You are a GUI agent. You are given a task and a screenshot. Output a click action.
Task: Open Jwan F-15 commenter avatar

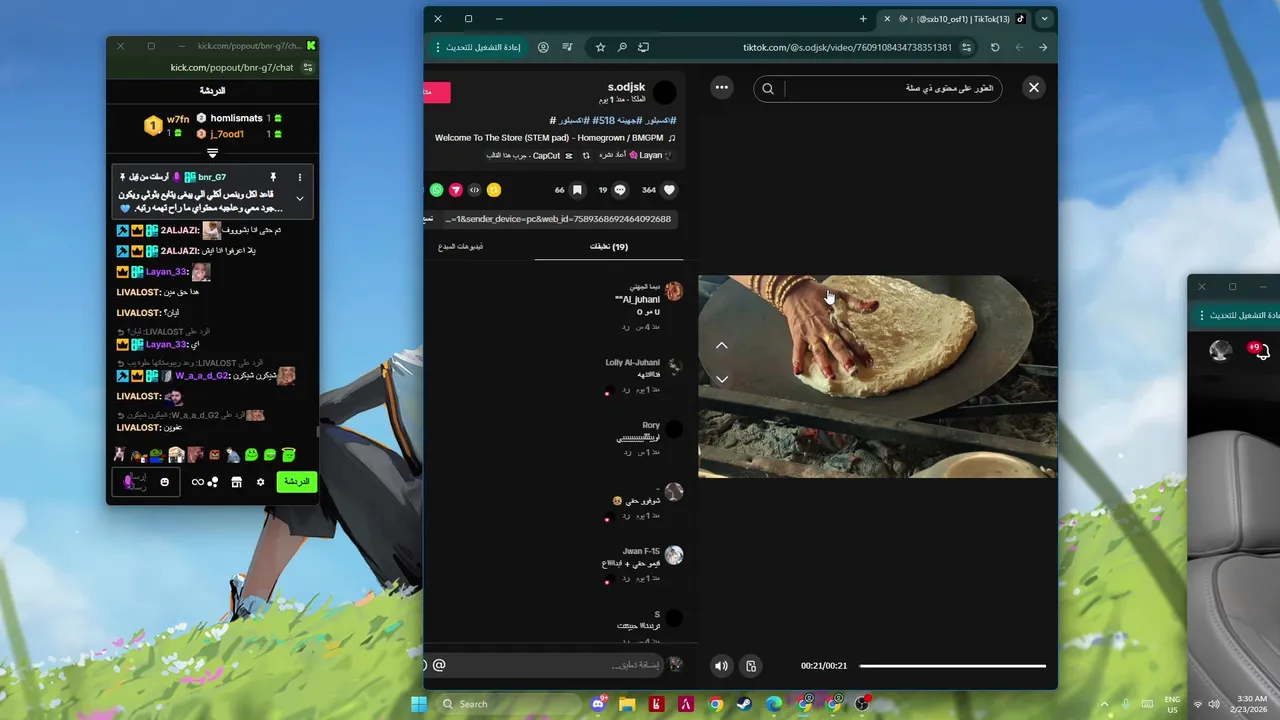[x=674, y=555]
